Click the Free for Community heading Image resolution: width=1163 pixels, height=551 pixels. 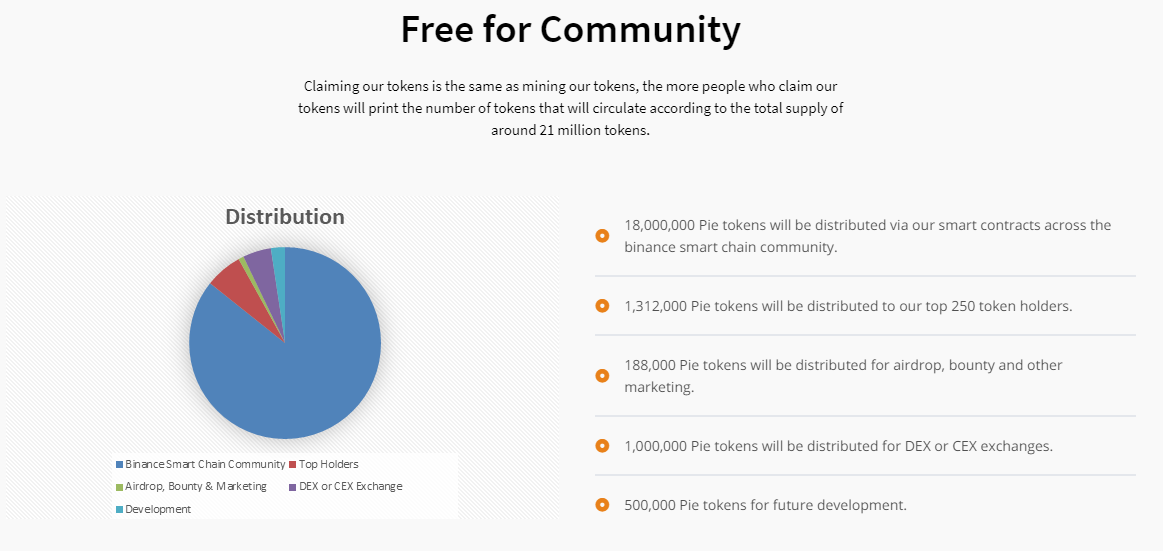coord(570,29)
